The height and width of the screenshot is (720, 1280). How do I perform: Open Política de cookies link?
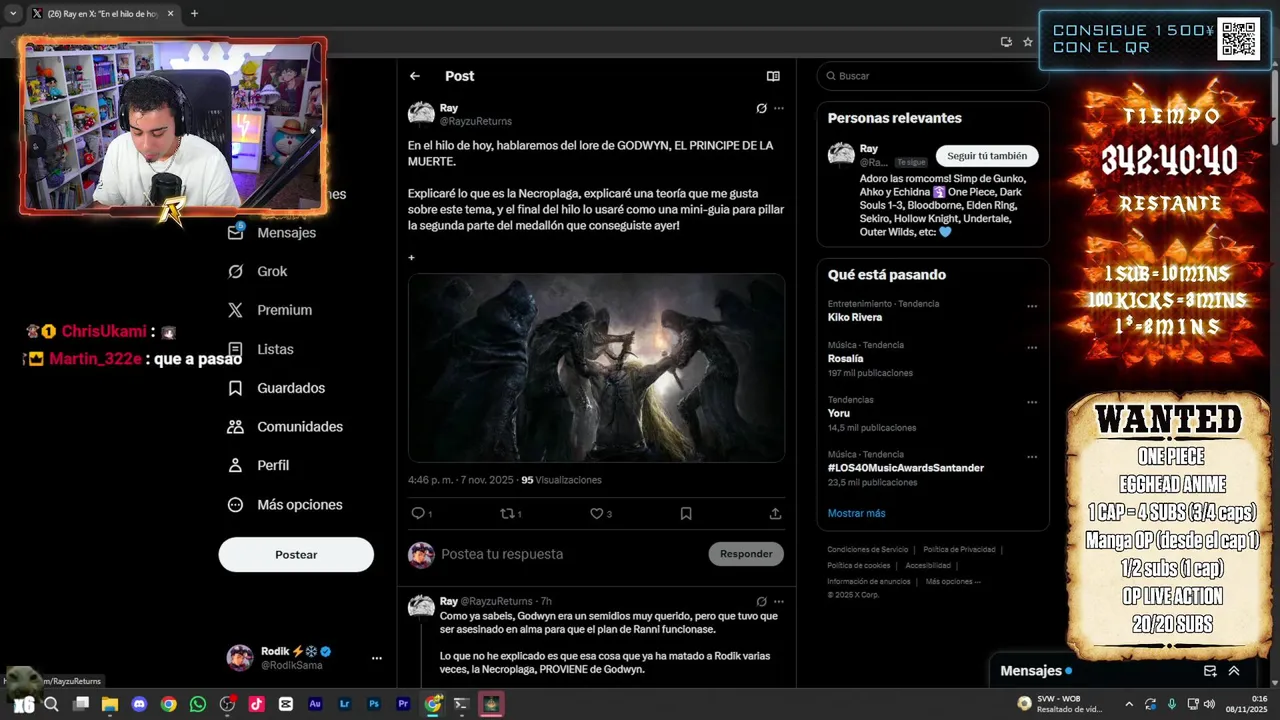[x=859, y=565]
